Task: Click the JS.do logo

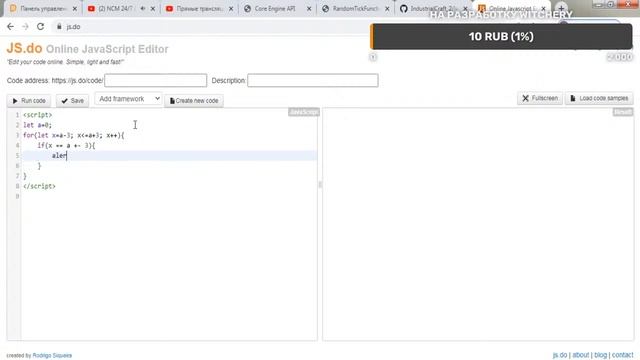Action: (24, 48)
